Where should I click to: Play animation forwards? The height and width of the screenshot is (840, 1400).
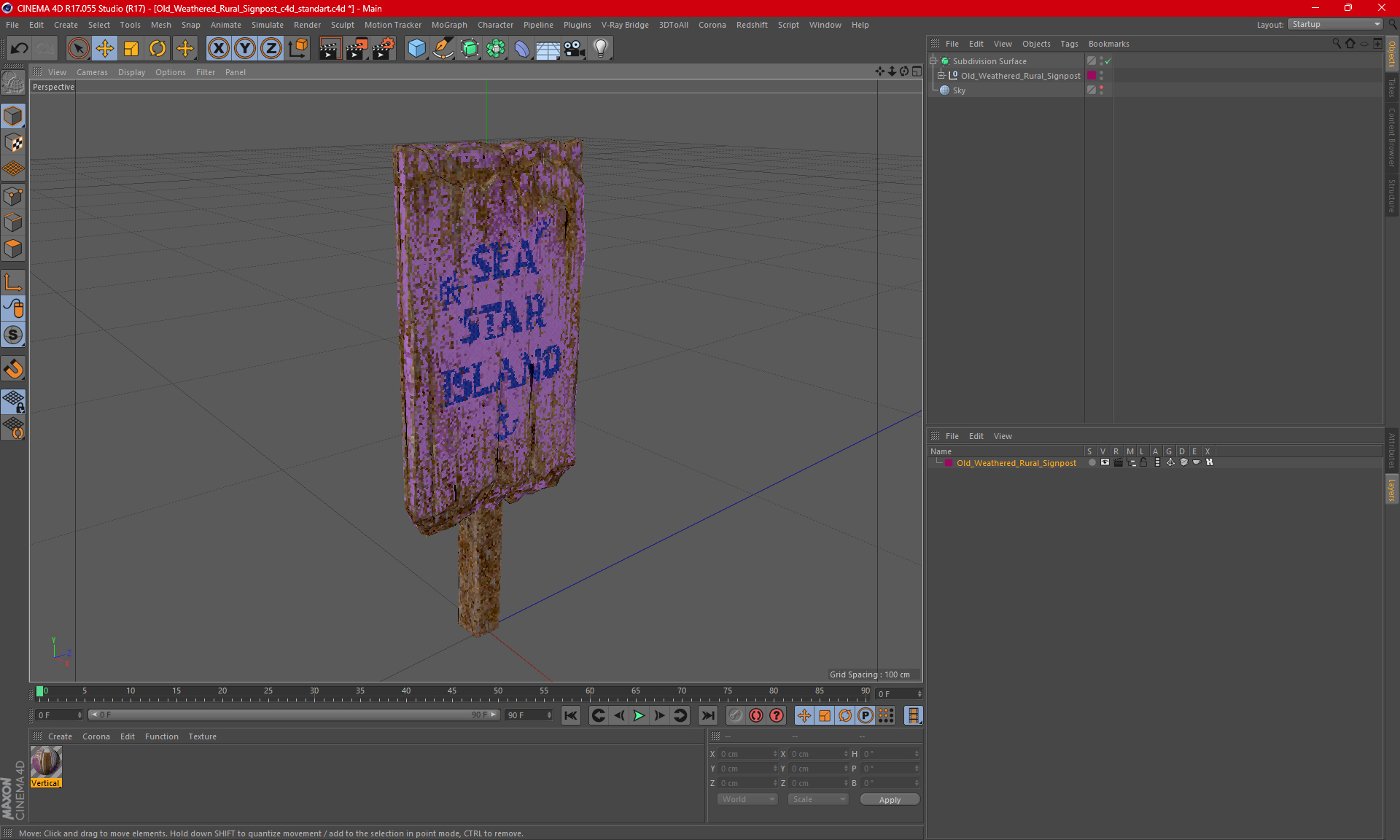639,715
